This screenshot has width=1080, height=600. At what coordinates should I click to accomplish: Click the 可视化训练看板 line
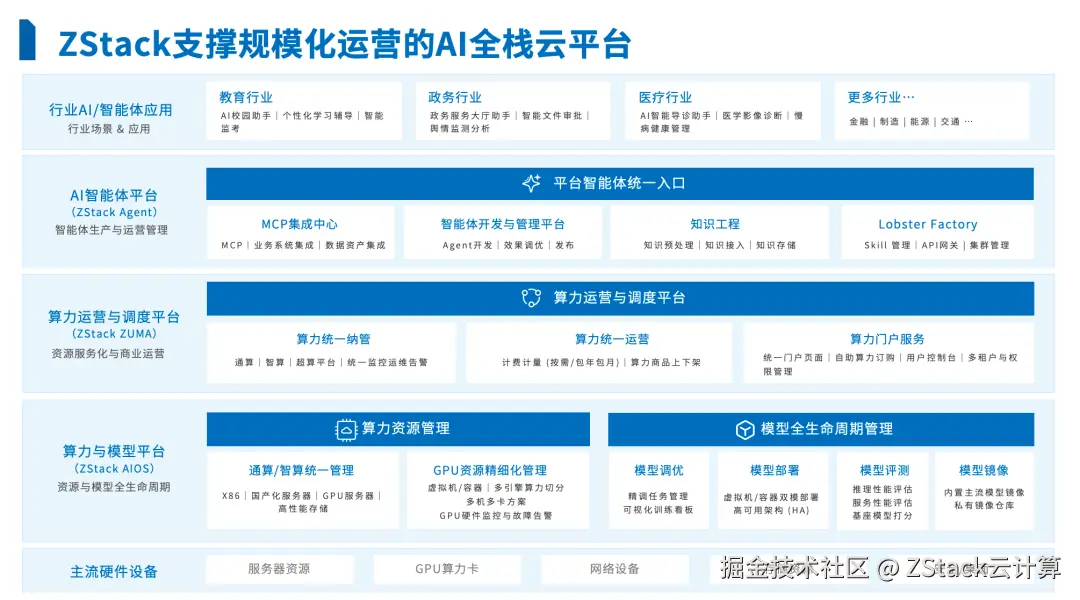[x=658, y=510]
